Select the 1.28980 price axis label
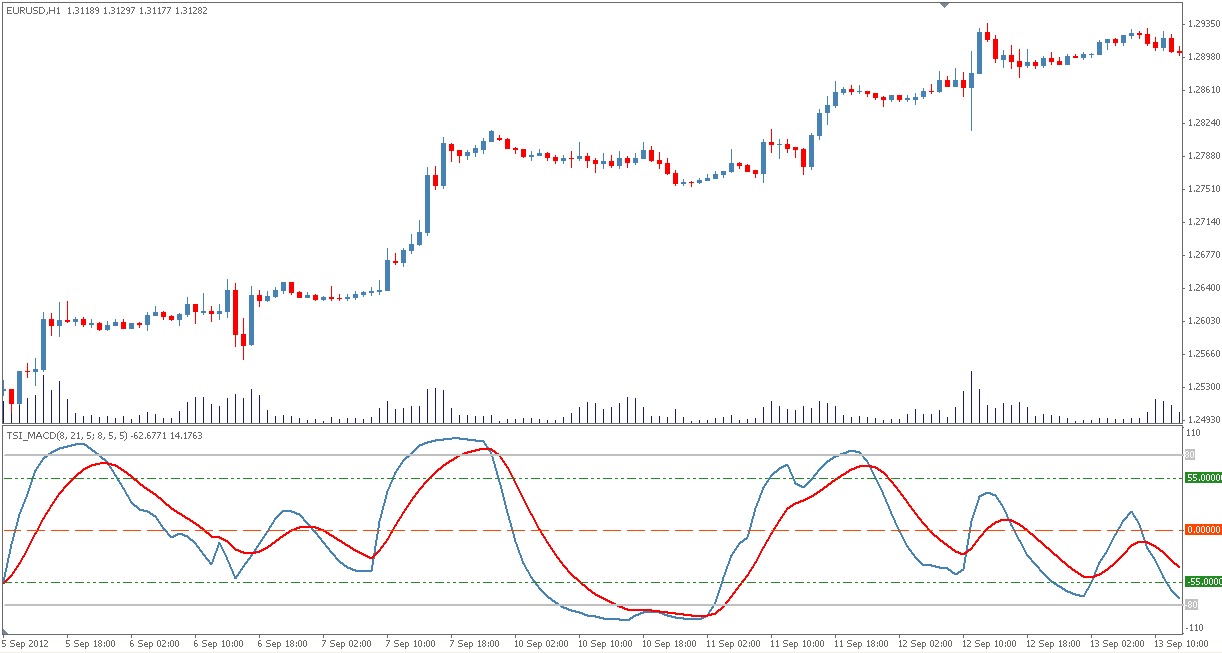 click(1204, 56)
